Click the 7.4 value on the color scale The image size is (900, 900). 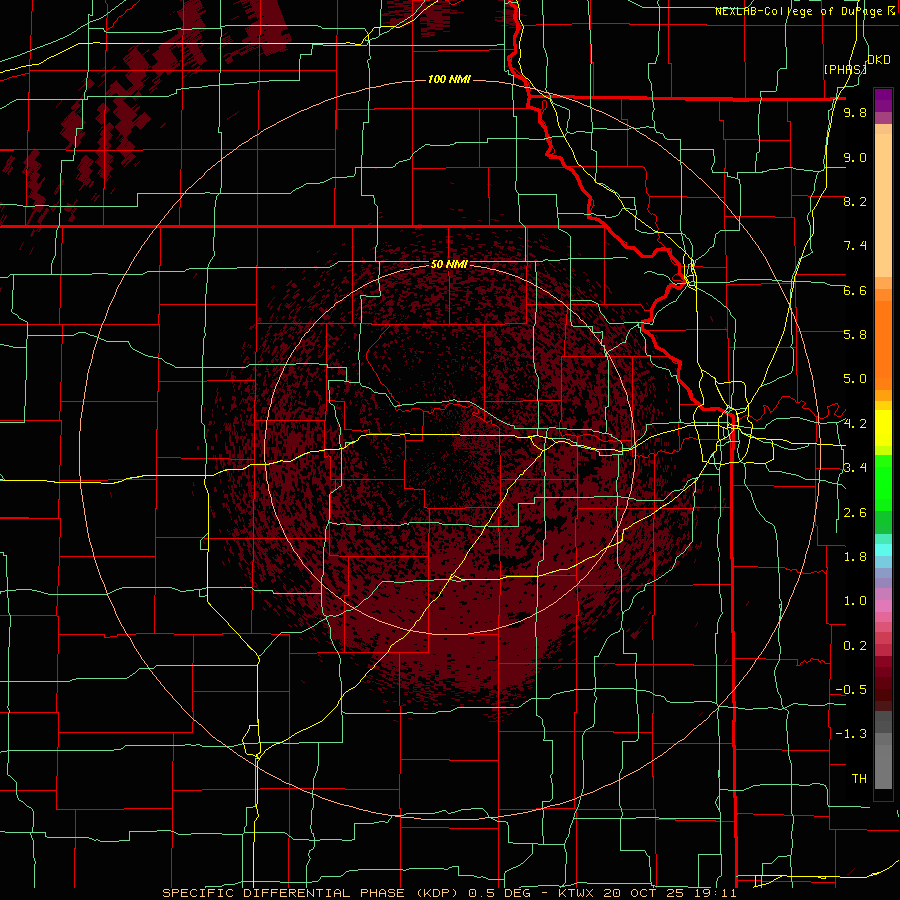click(855, 246)
